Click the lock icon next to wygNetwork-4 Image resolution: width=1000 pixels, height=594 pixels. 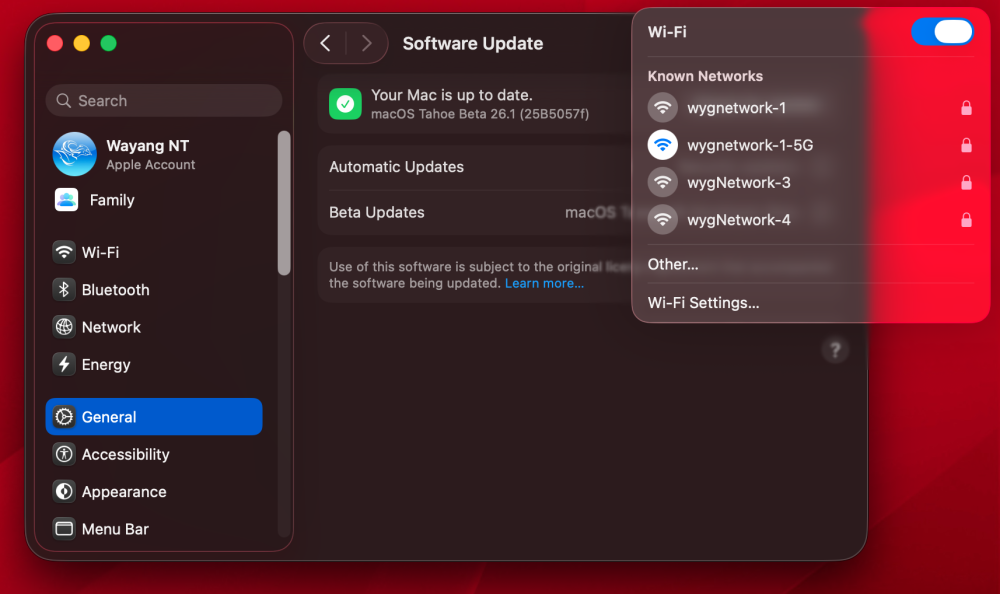tap(966, 220)
